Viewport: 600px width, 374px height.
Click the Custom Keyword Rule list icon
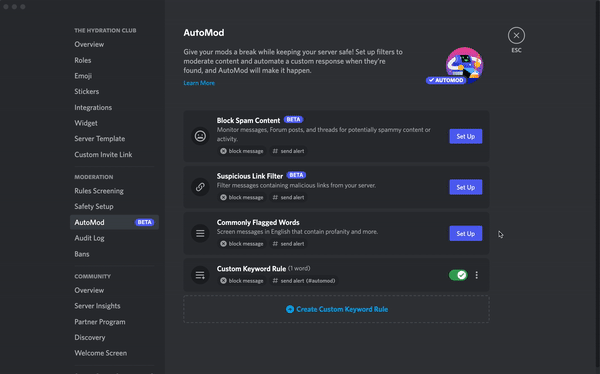pos(200,275)
